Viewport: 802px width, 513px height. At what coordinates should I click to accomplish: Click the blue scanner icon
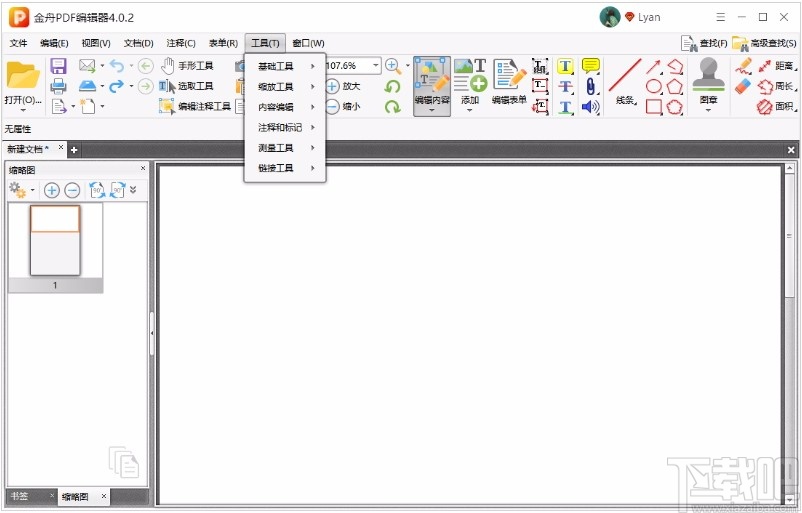(87, 86)
